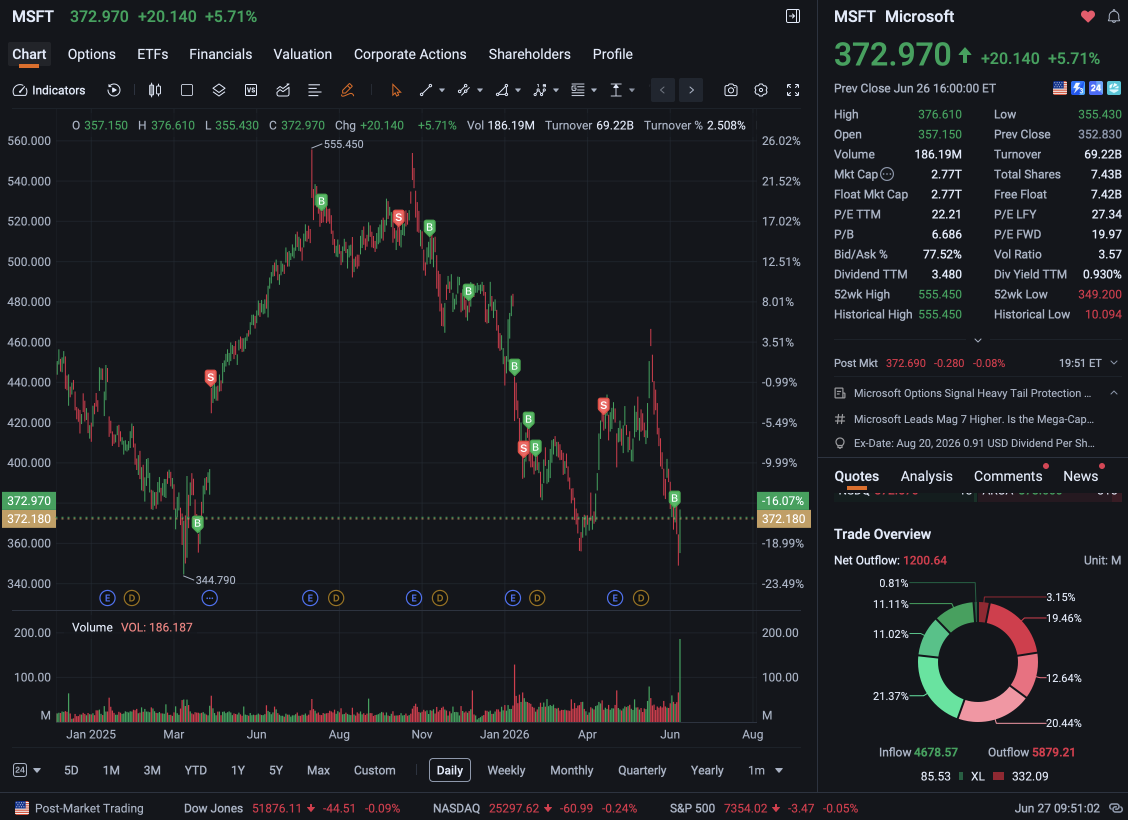Select the triangle shape drawing tool
This screenshot has width=1128, height=820.
(502, 90)
